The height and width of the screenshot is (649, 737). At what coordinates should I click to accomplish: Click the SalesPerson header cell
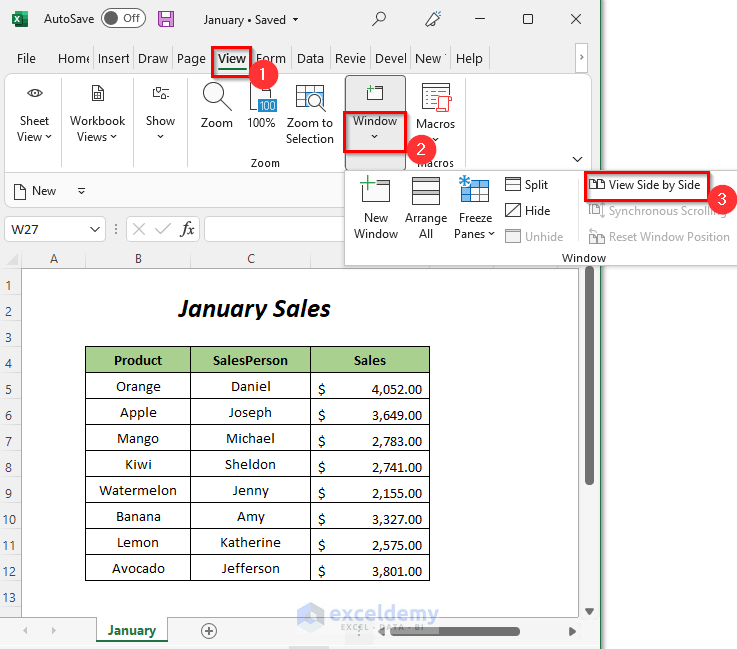(250, 360)
